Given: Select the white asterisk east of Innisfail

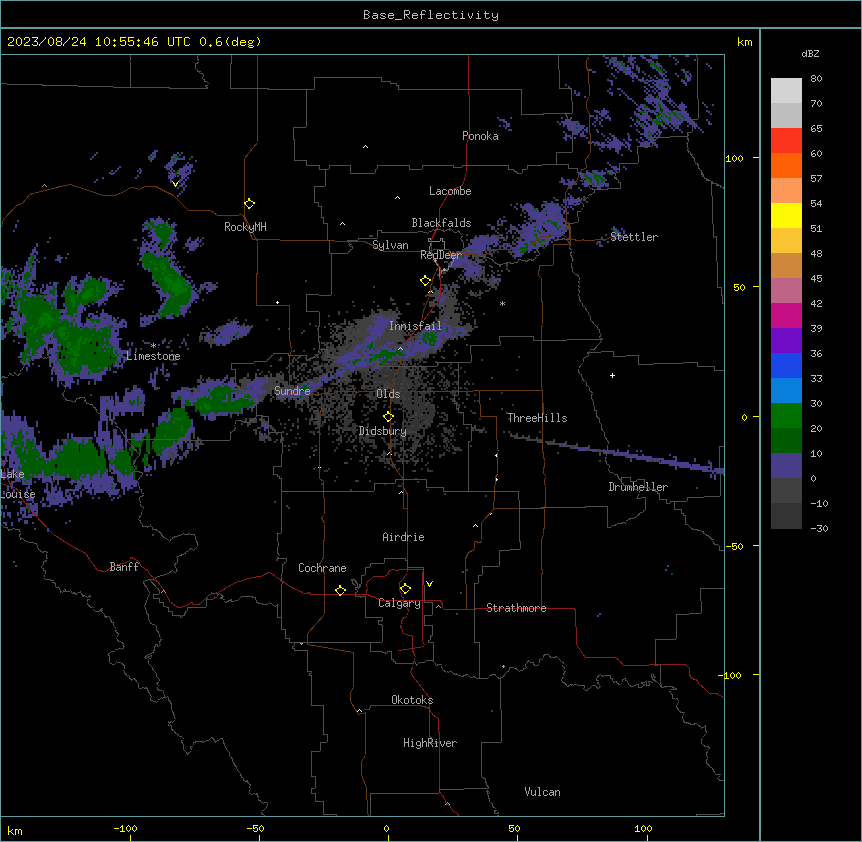Looking at the screenshot, I should (502, 303).
